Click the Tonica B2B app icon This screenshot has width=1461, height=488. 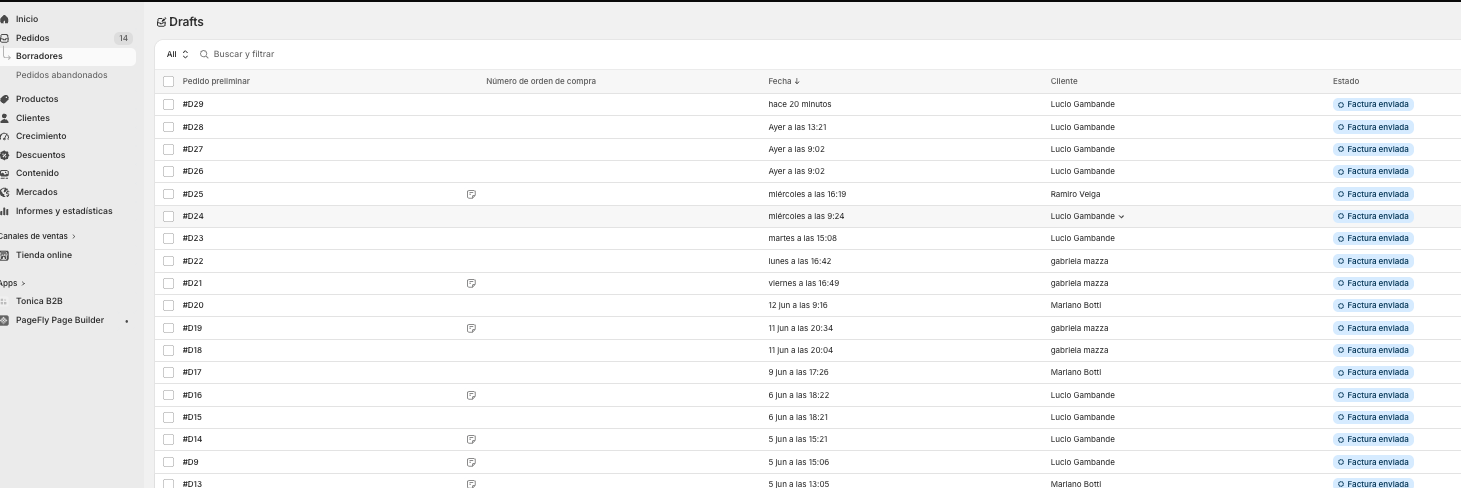[x=4, y=301]
